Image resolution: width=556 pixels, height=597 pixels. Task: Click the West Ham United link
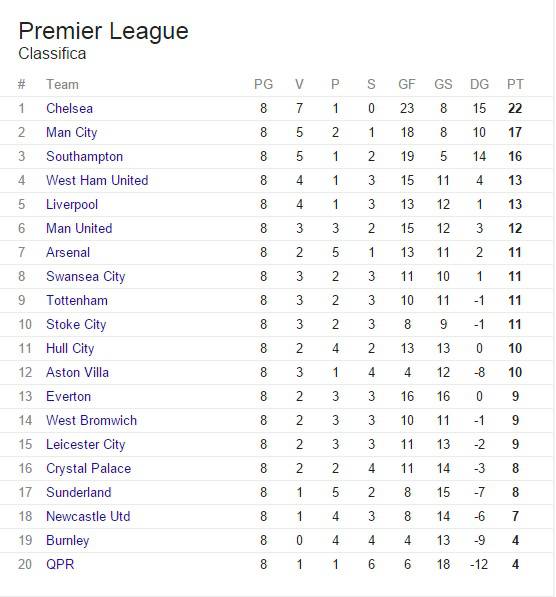(x=97, y=180)
